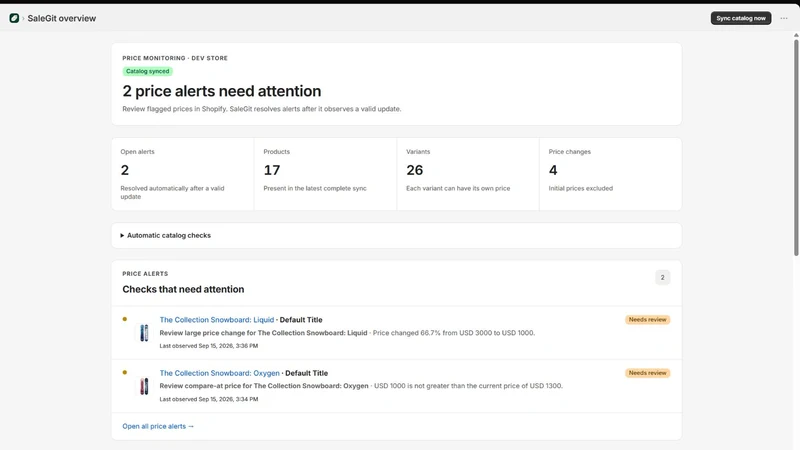The height and width of the screenshot is (450, 800).
Task: Click the text Review compare-at price for Oxygen
Action: click(264, 386)
